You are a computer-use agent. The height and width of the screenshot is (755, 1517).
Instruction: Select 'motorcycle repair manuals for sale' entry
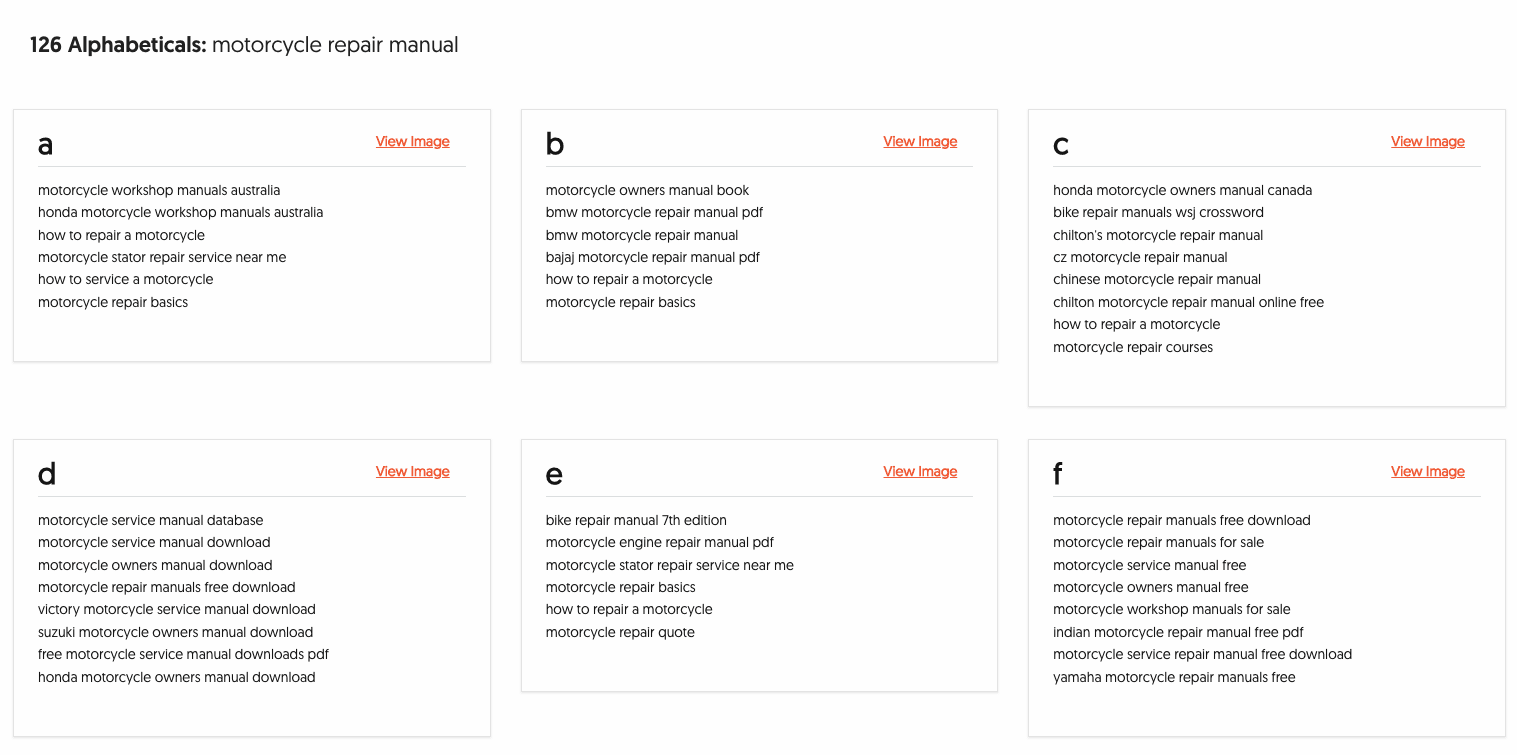[x=1158, y=542]
